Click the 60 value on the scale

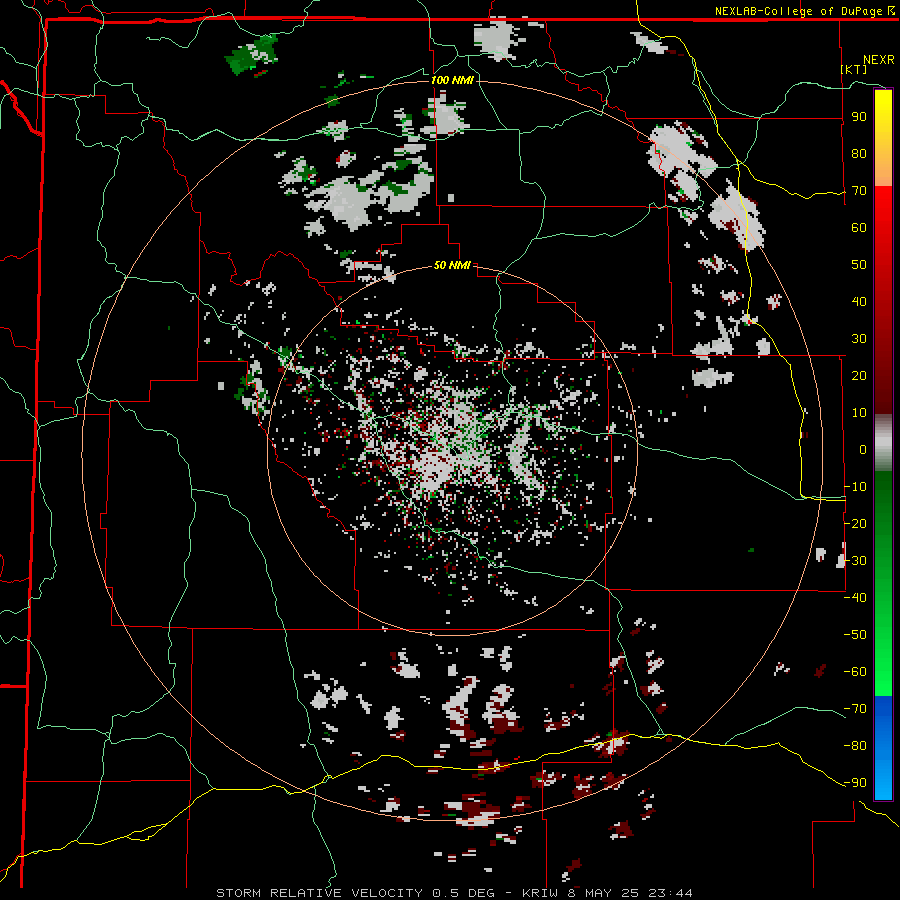859,228
